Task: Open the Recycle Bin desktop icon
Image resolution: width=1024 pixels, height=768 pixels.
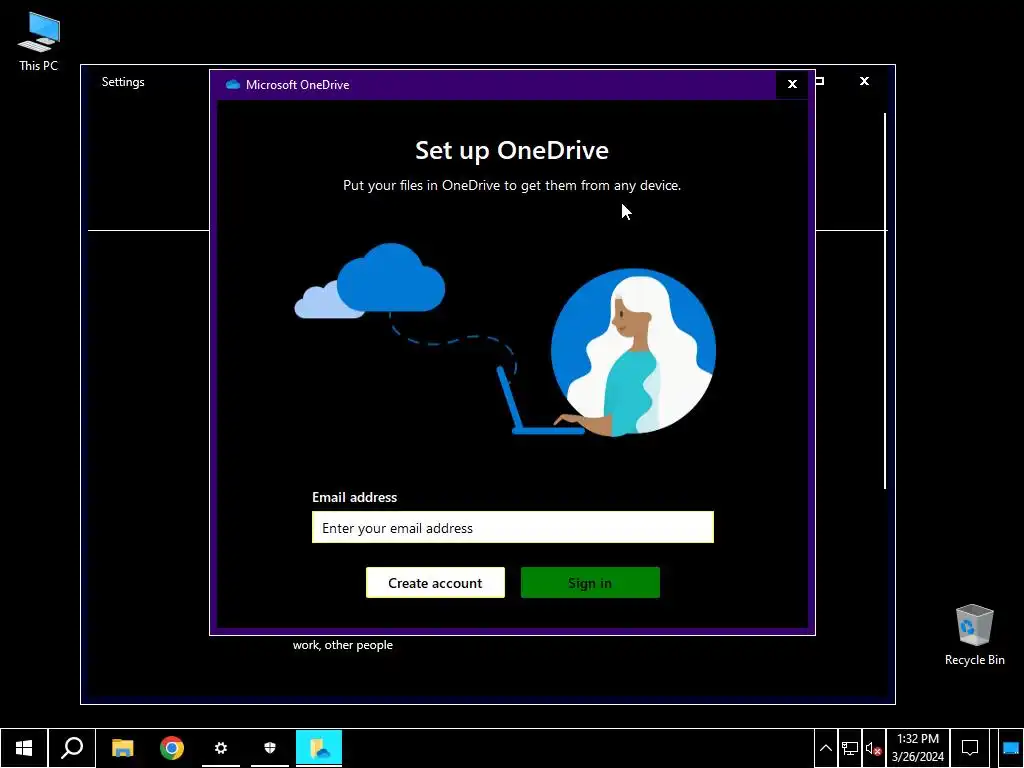Action: 974,635
